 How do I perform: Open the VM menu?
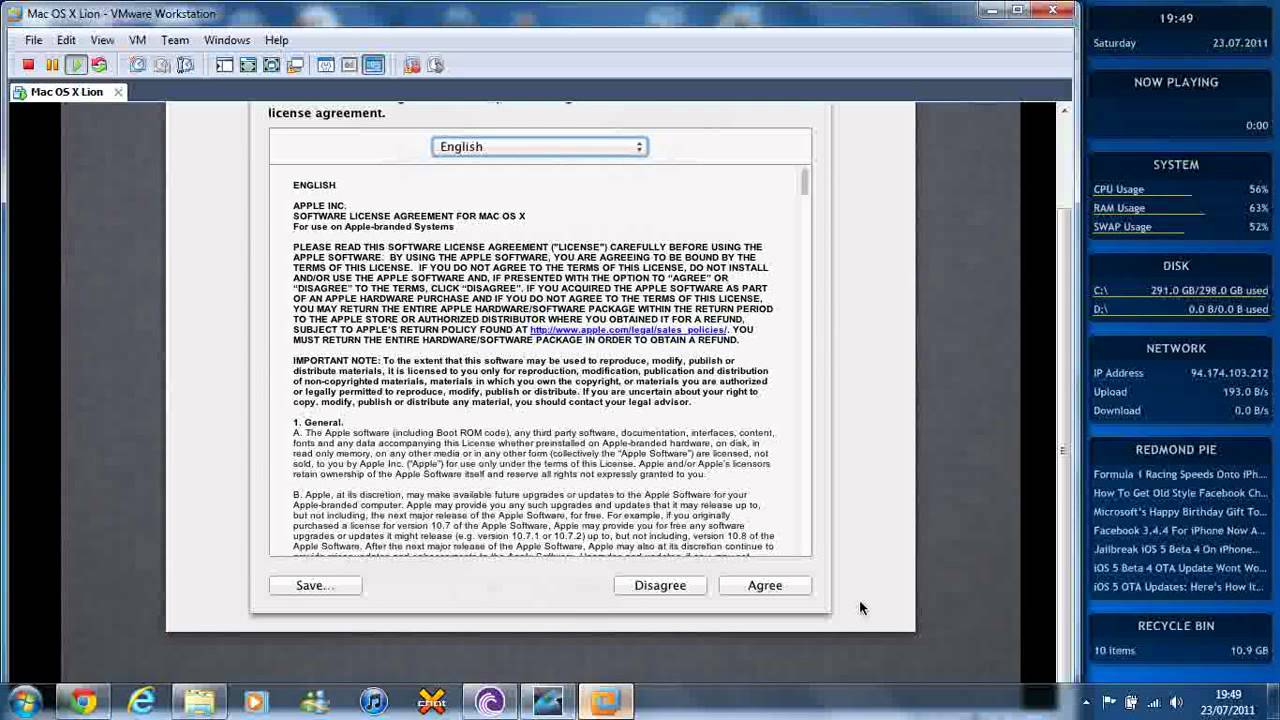[137, 40]
